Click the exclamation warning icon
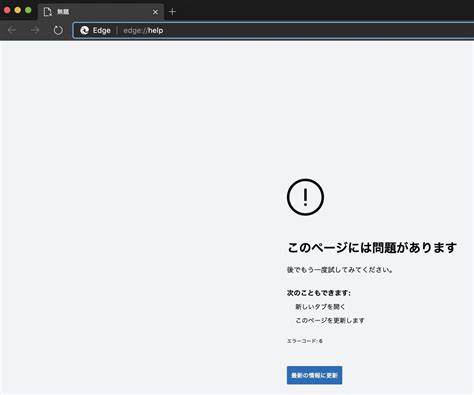 [x=305, y=197]
